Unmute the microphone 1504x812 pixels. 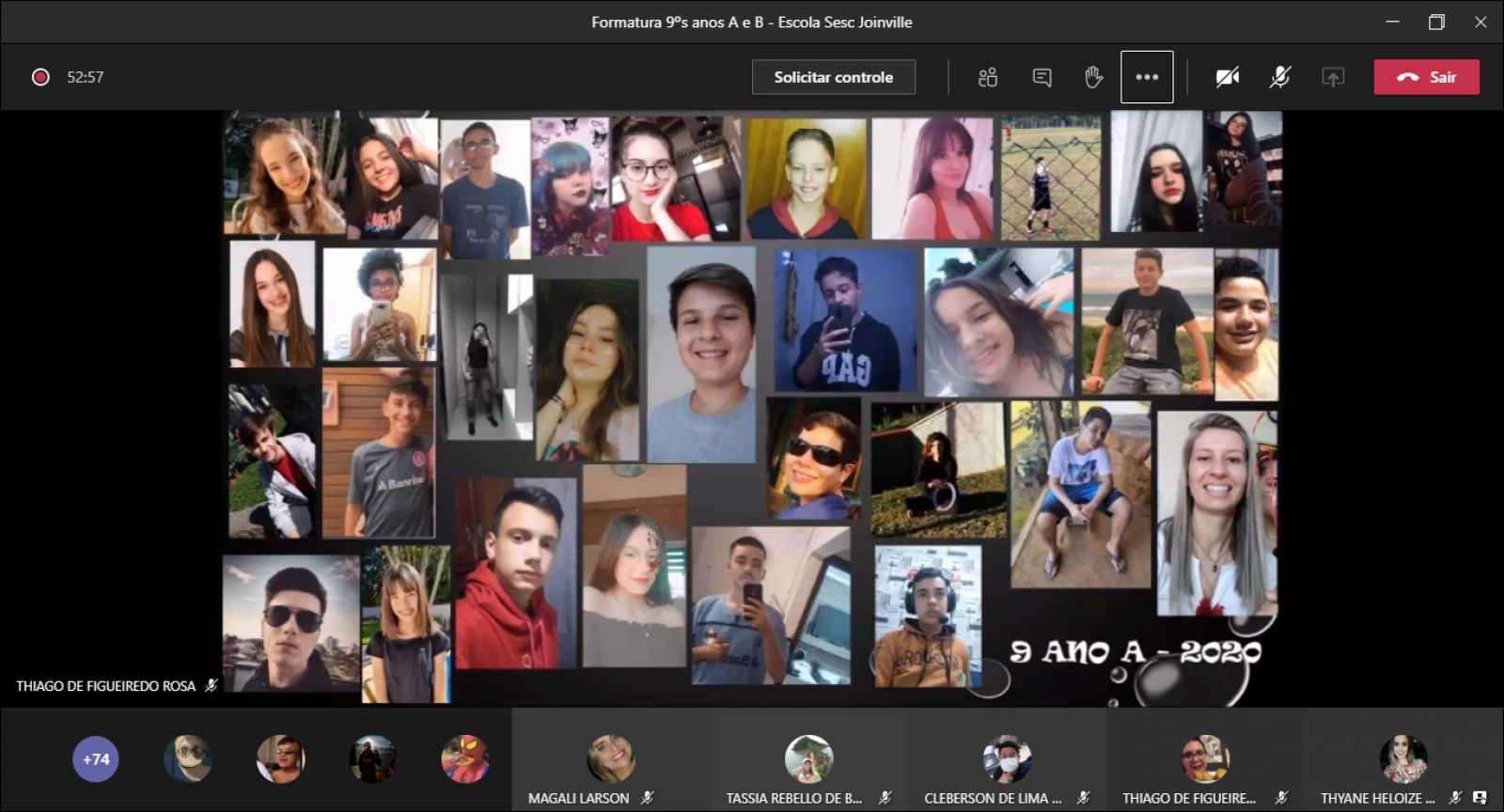1279,77
